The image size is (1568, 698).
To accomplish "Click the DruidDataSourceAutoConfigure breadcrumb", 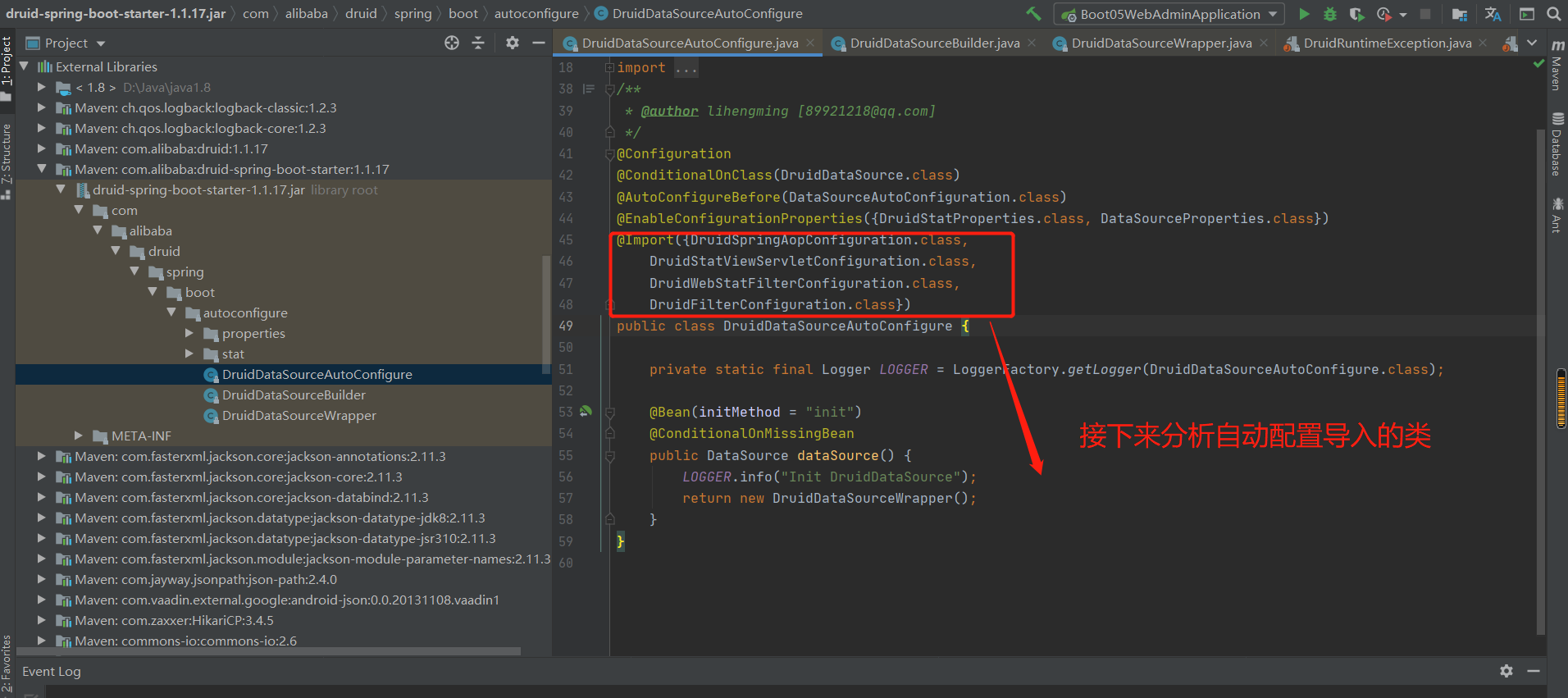I will tap(699, 14).
